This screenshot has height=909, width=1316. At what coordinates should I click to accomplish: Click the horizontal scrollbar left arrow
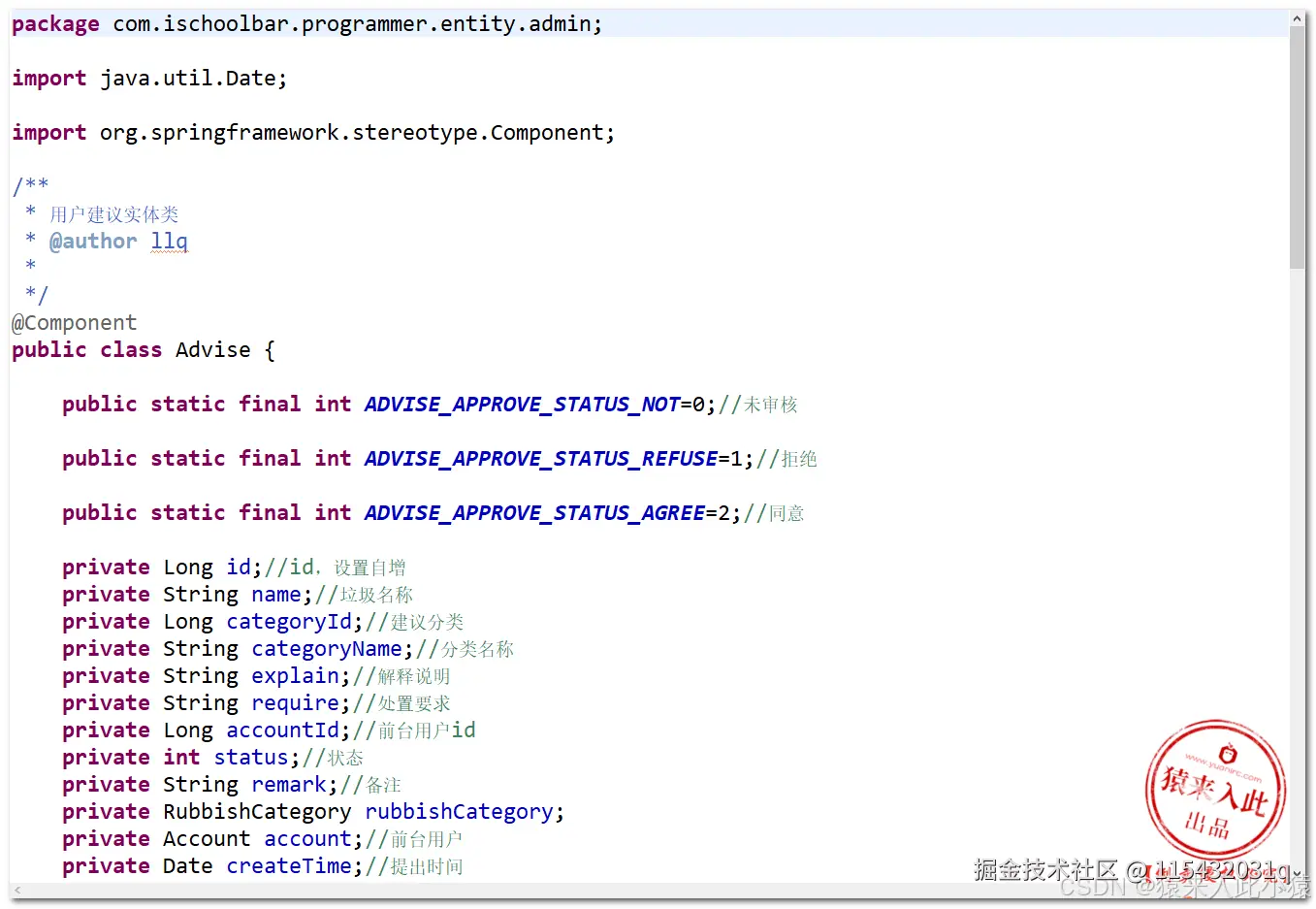[16, 890]
